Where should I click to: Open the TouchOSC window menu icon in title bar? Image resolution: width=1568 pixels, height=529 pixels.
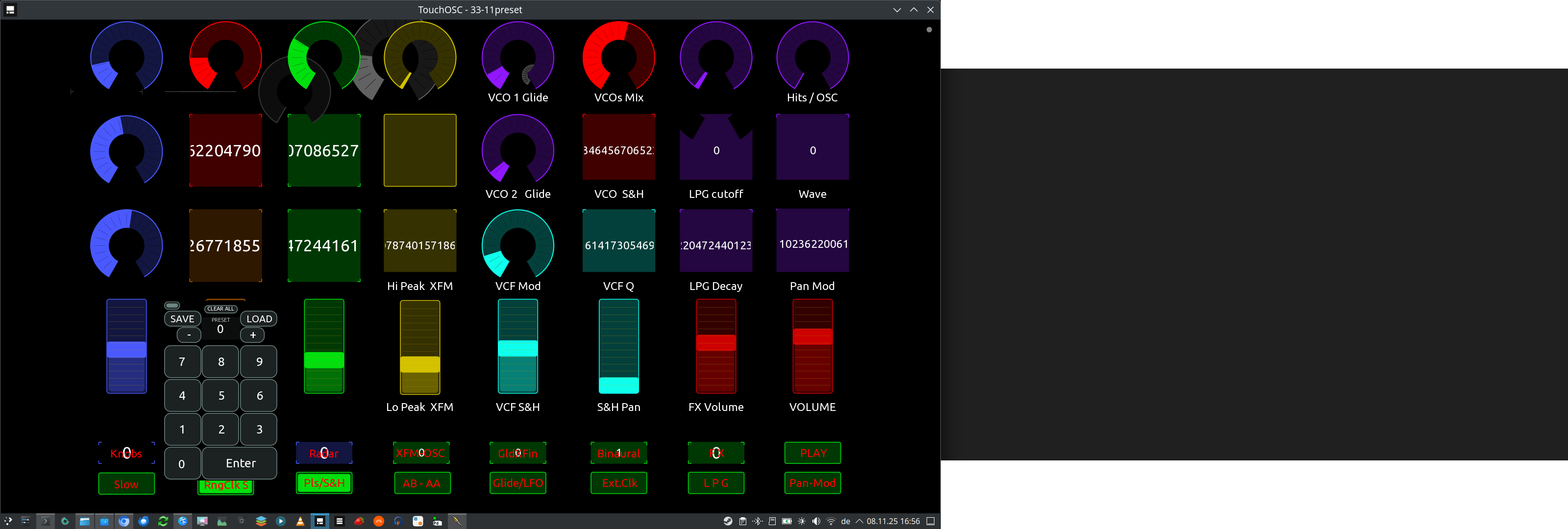tap(10, 10)
